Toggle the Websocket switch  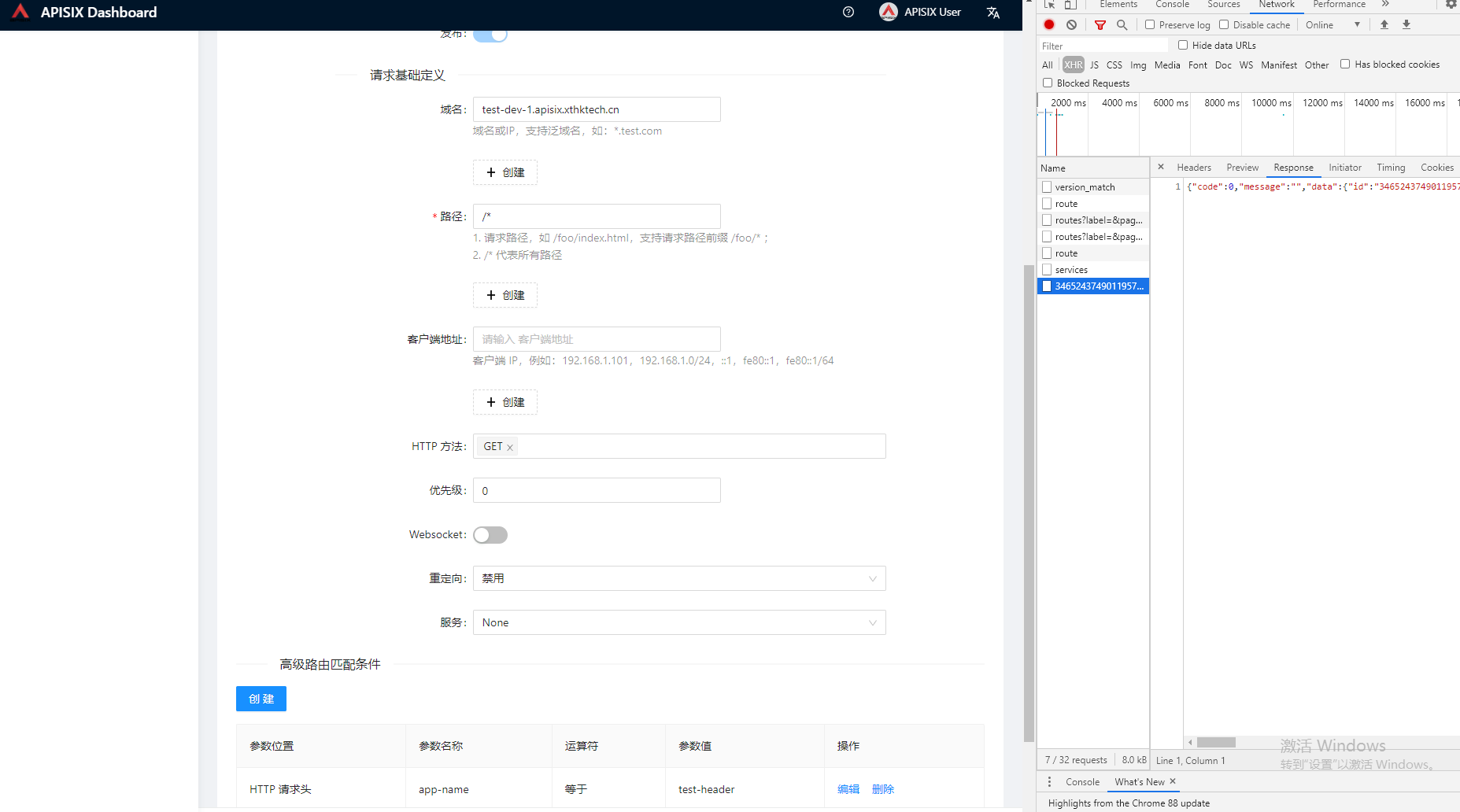coord(490,535)
